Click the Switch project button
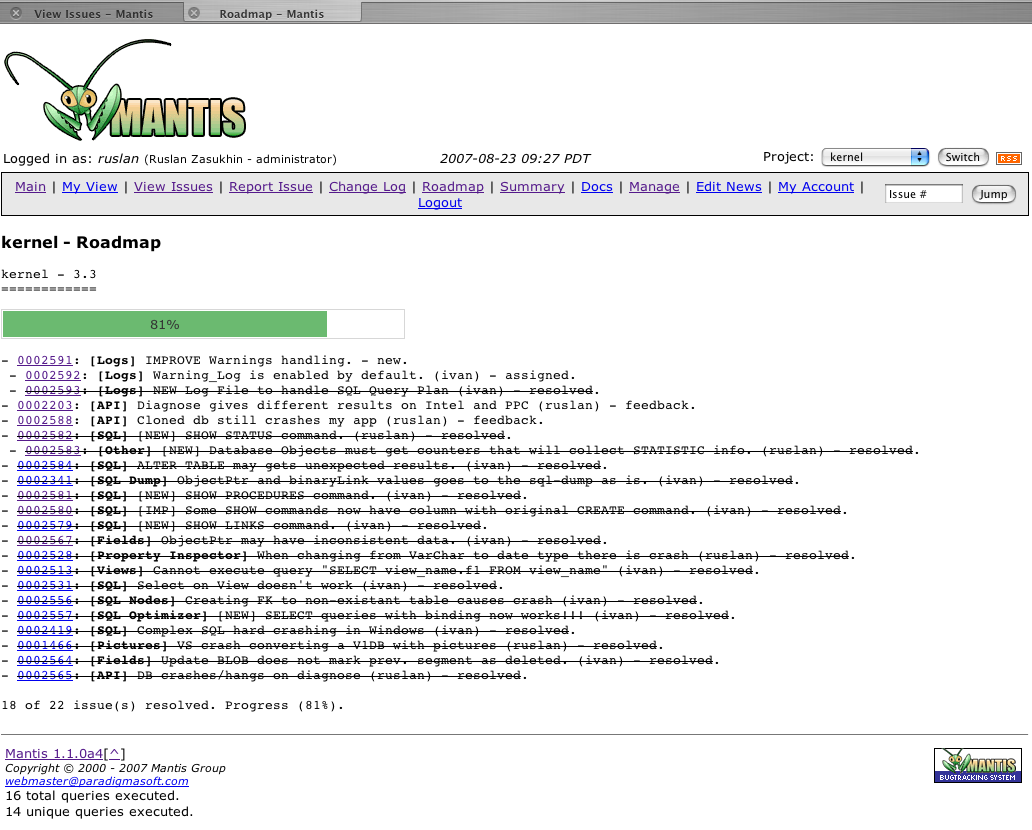The width and height of the screenshot is (1032, 830). 962,157
